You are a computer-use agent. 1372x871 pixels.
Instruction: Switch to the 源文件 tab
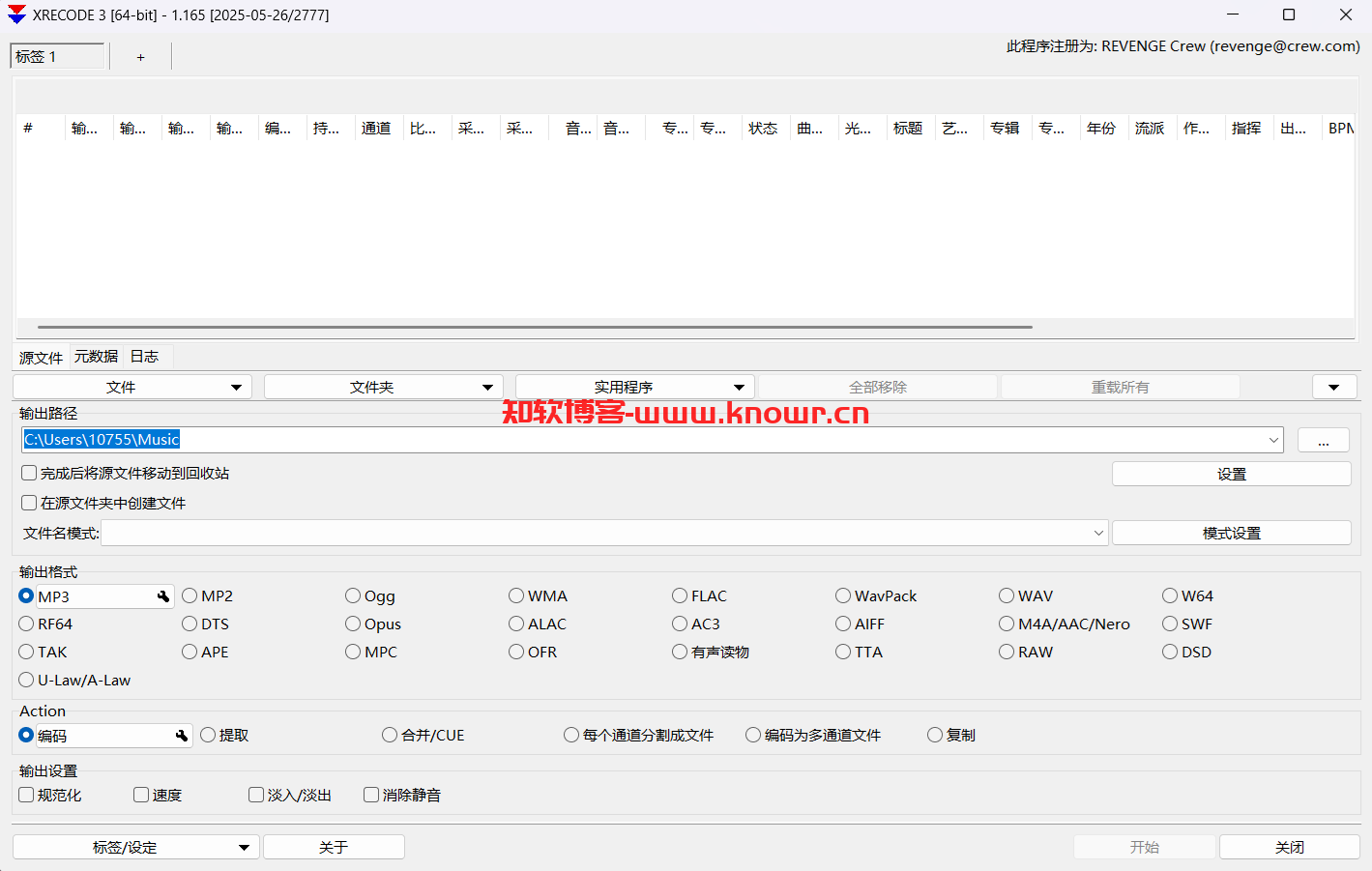(41, 358)
